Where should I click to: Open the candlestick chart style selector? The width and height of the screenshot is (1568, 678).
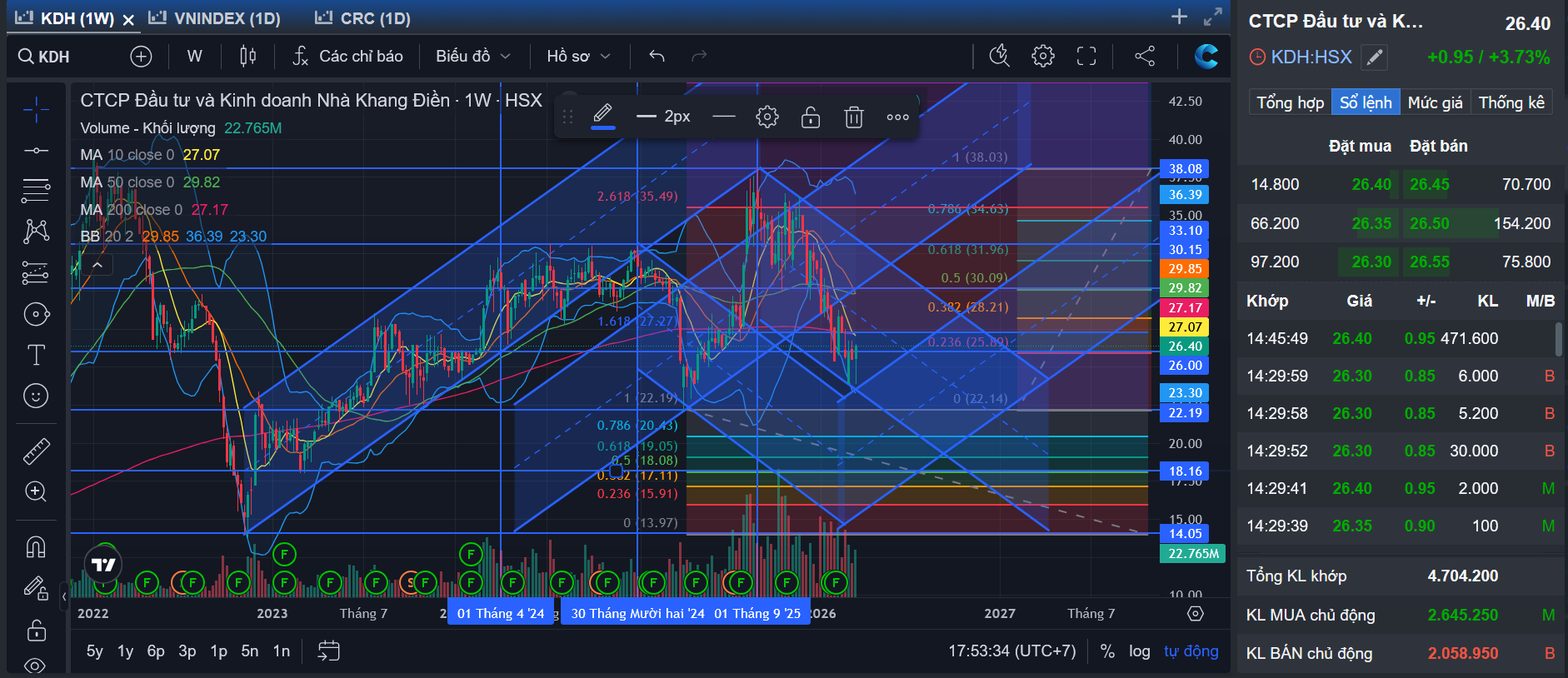[247, 56]
